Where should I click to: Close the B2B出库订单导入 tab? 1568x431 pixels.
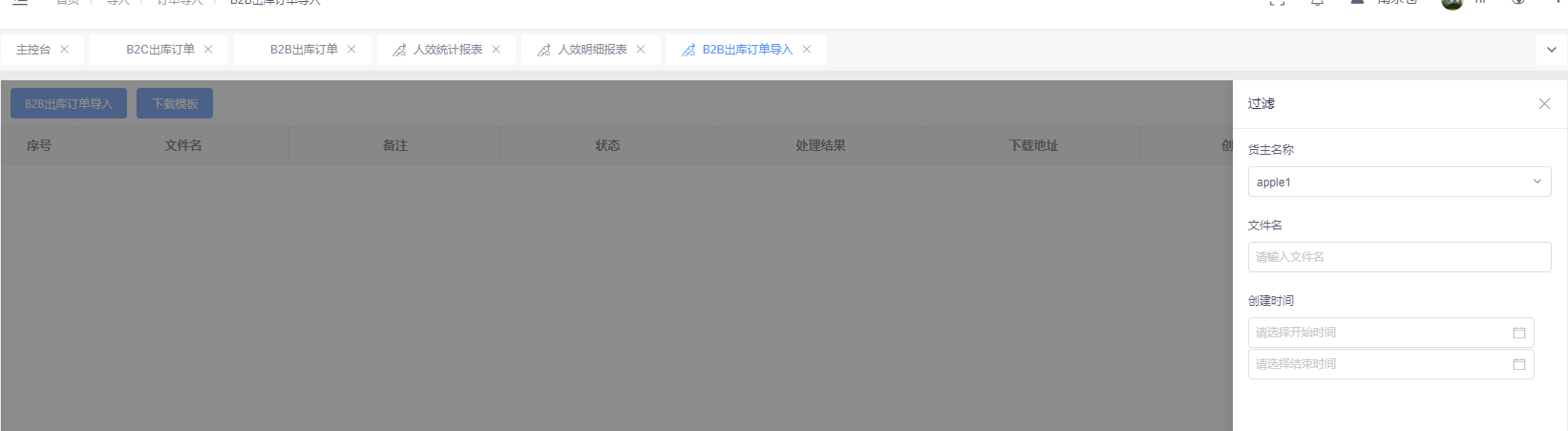pyautogui.click(x=807, y=50)
